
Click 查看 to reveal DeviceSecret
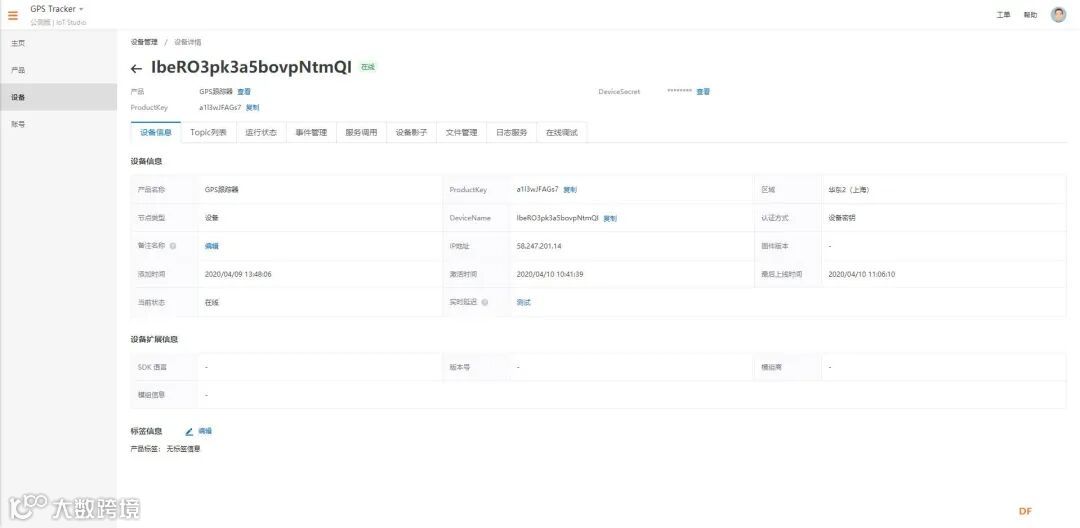coord(703,92)
